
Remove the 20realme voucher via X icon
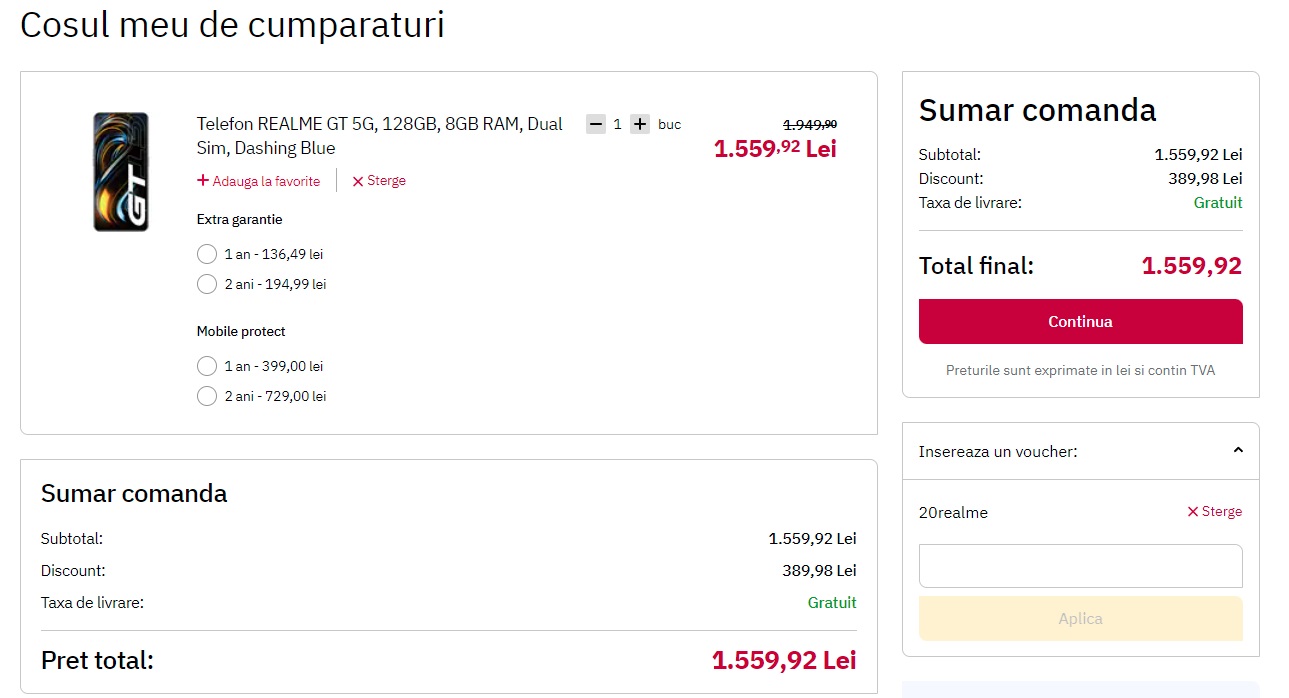1192,512
